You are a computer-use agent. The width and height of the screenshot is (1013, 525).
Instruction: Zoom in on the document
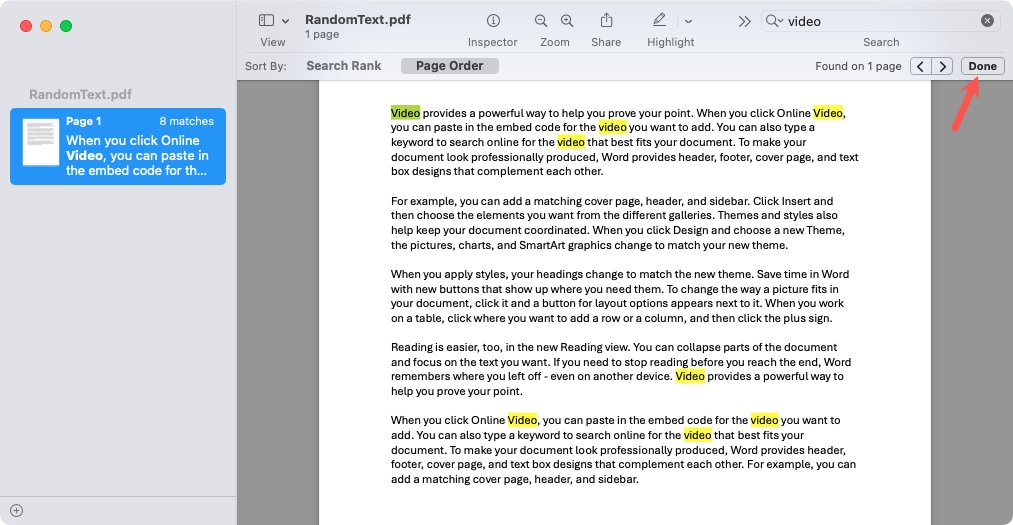(567, 21)
